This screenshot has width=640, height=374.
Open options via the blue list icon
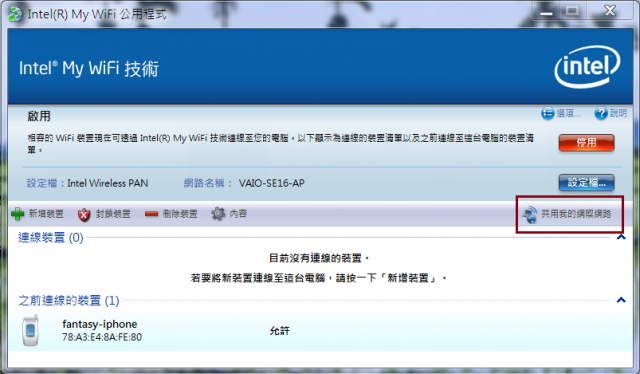pos(547,113)
